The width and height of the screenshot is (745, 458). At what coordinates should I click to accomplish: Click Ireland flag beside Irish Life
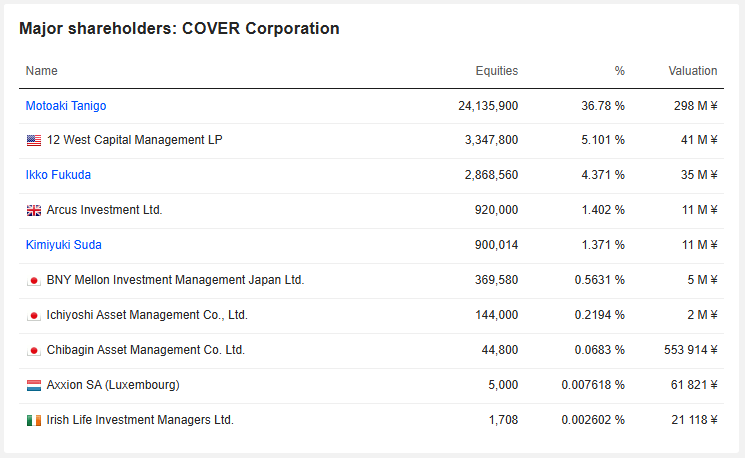34,420
